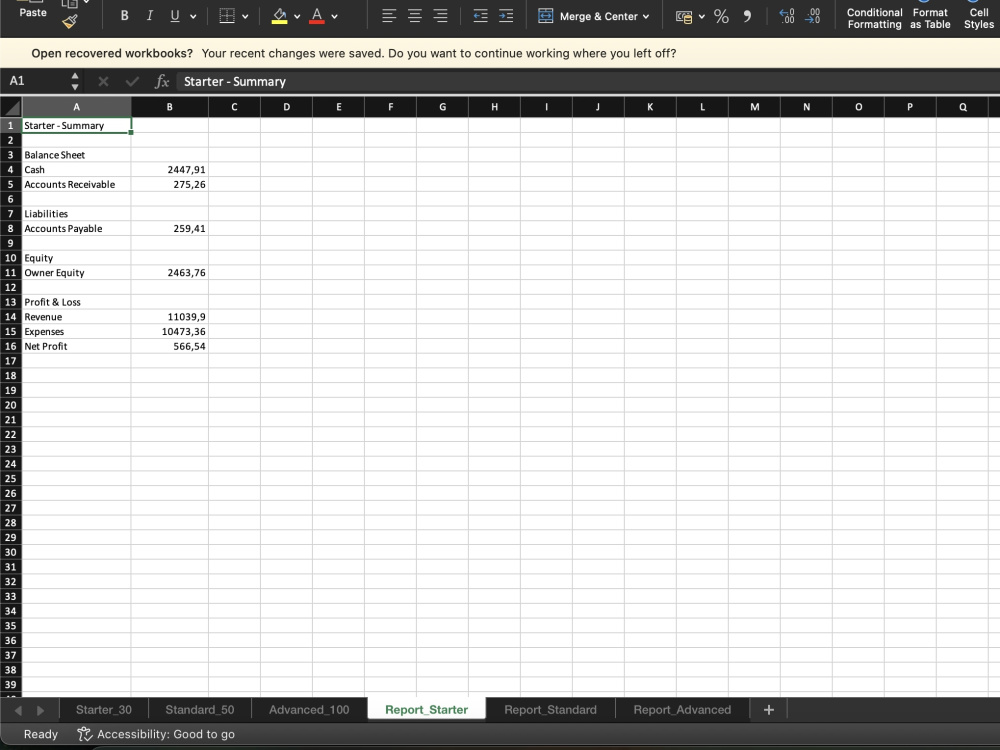1000x750 pixels.
Task: Align text right
Action: tap(440, 16)
